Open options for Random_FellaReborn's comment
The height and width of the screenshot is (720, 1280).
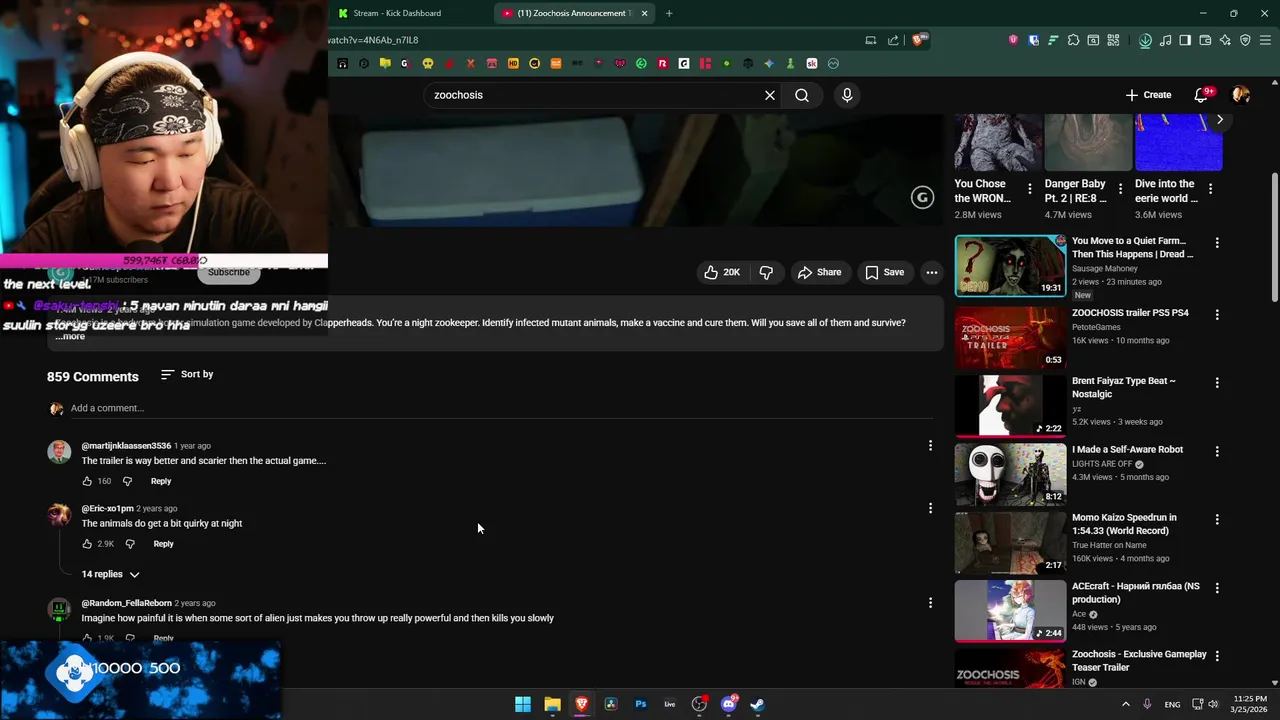(930, 603)
